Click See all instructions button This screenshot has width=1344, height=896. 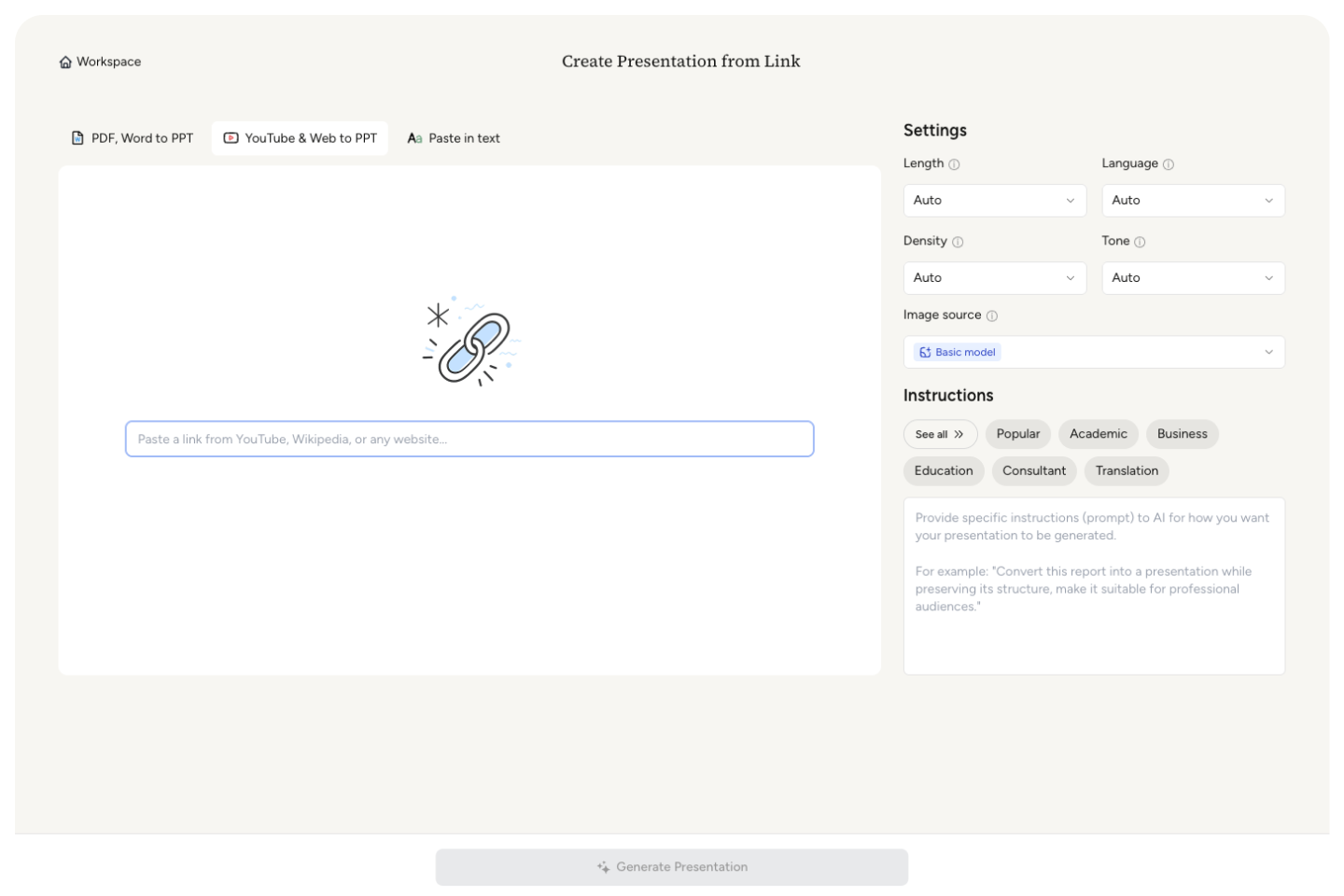click(939, 434)
